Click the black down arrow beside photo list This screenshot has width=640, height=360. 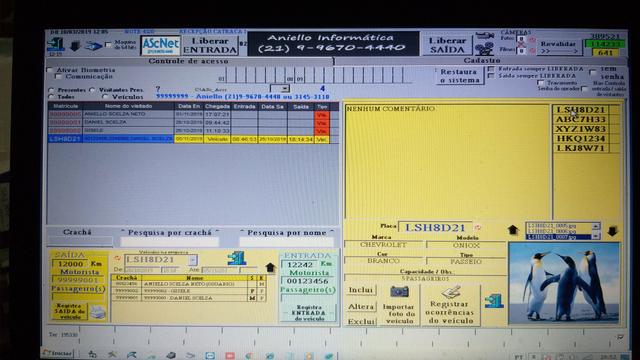[x=612, y=231]
